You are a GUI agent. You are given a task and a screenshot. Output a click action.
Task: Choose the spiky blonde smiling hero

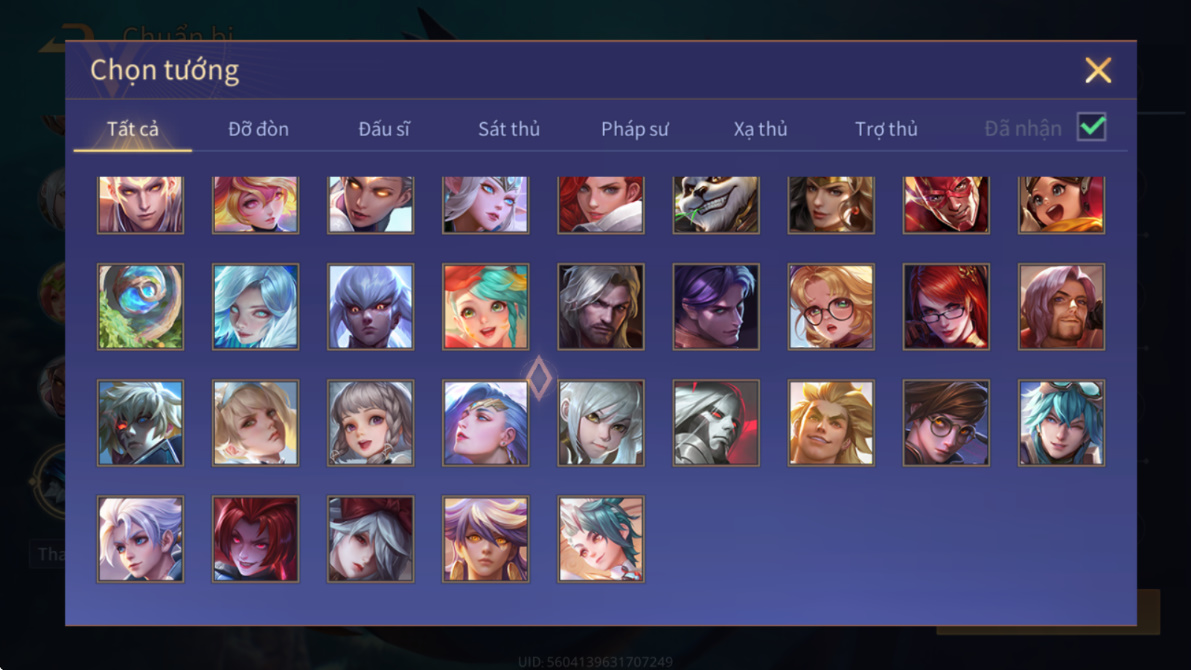tap(831, 423)
